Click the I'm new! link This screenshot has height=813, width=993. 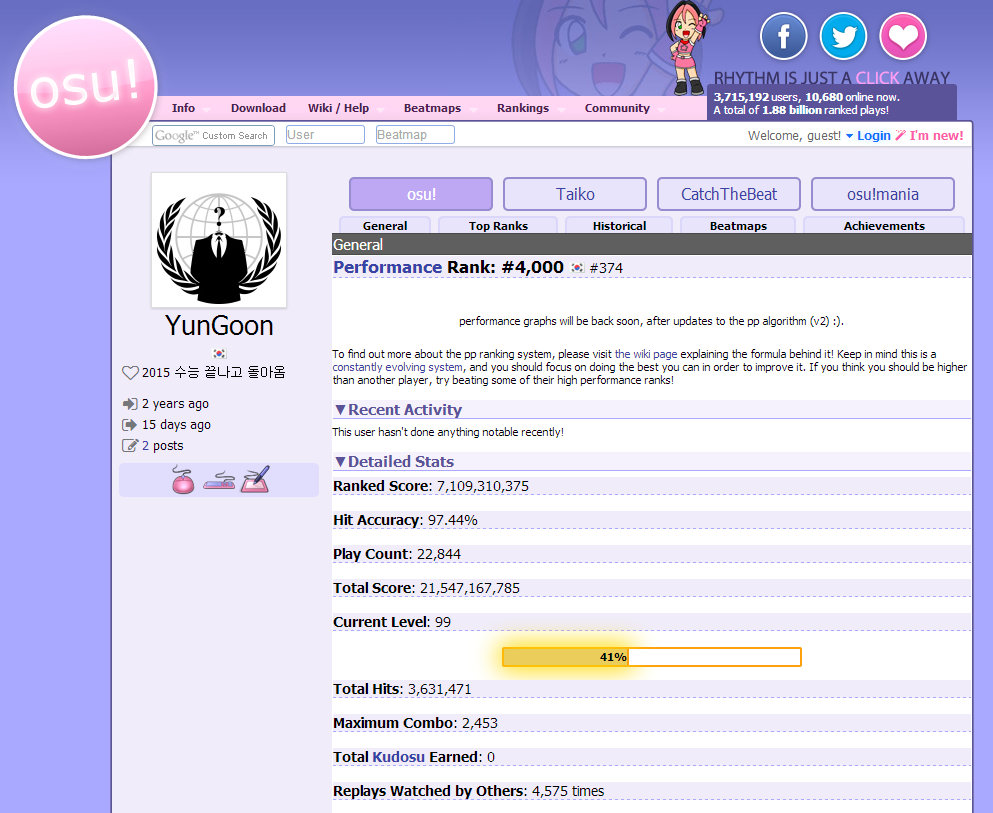click(x=937, y=136)
